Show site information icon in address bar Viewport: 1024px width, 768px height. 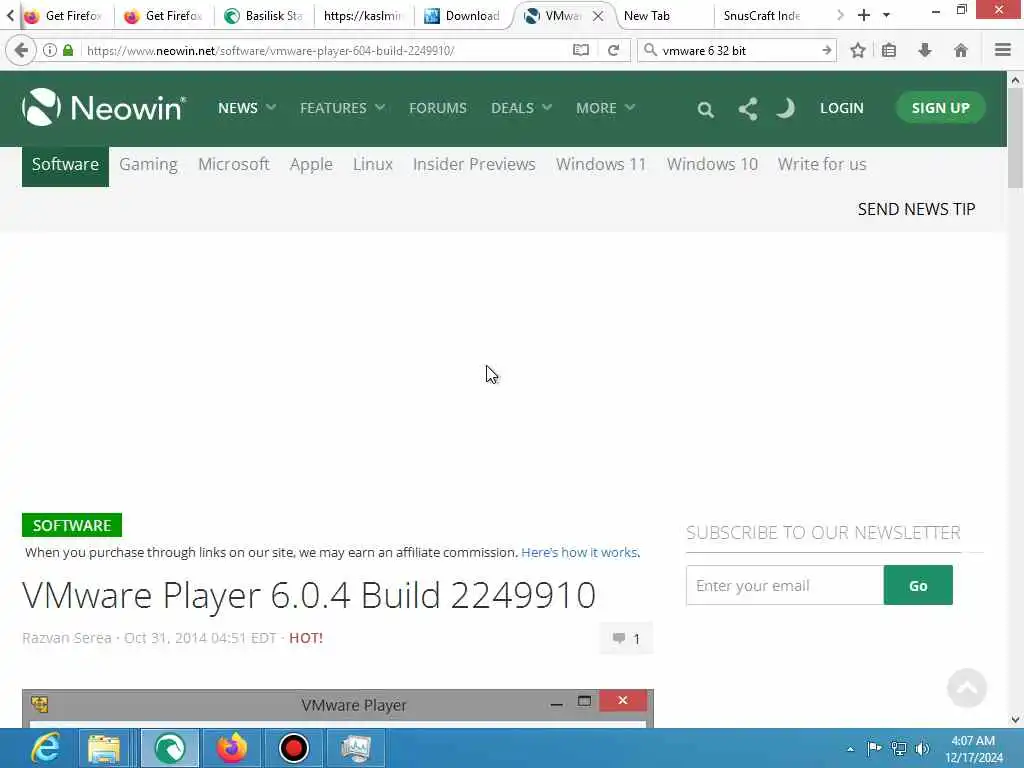[50, 50]
